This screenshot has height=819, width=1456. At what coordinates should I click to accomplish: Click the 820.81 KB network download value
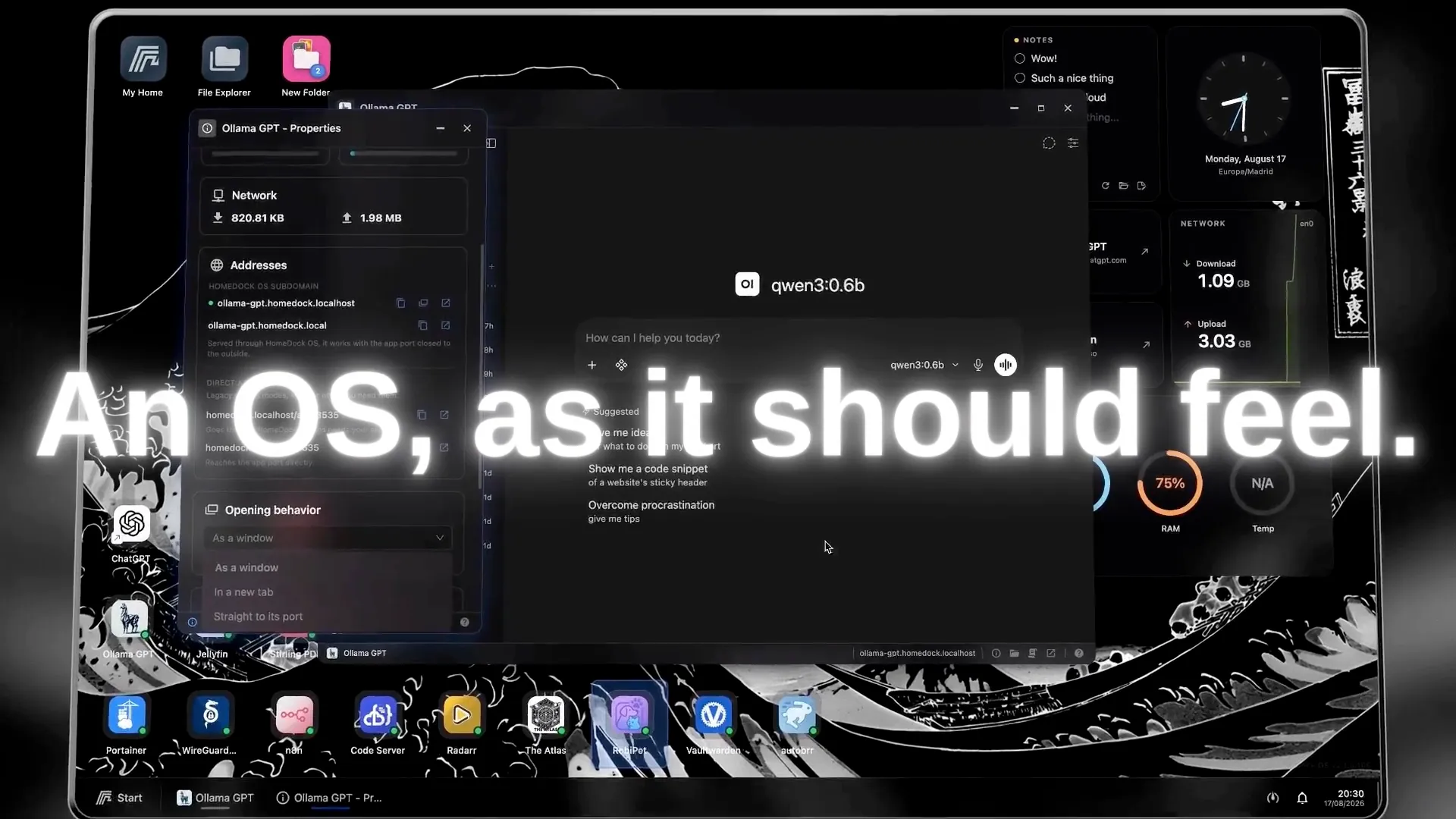(x=258, y=218)
